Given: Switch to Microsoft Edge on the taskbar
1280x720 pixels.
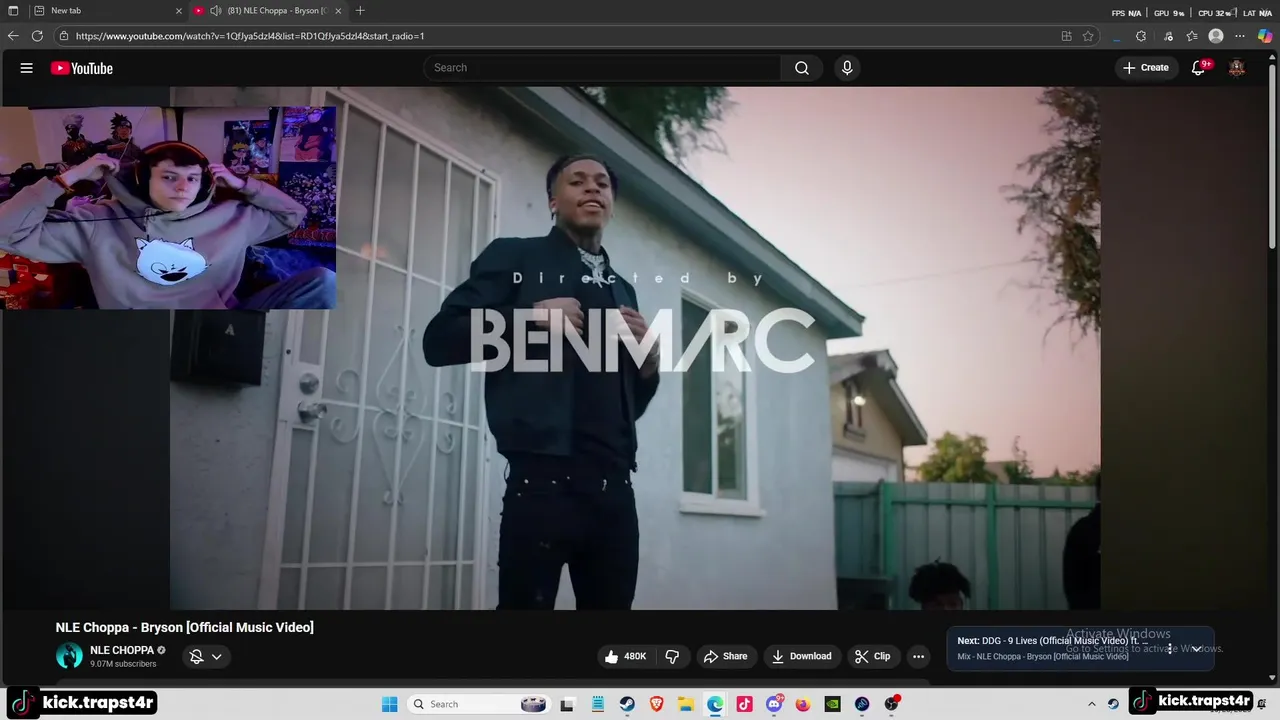Looking at the screenshot, I should tap(715, 704).
